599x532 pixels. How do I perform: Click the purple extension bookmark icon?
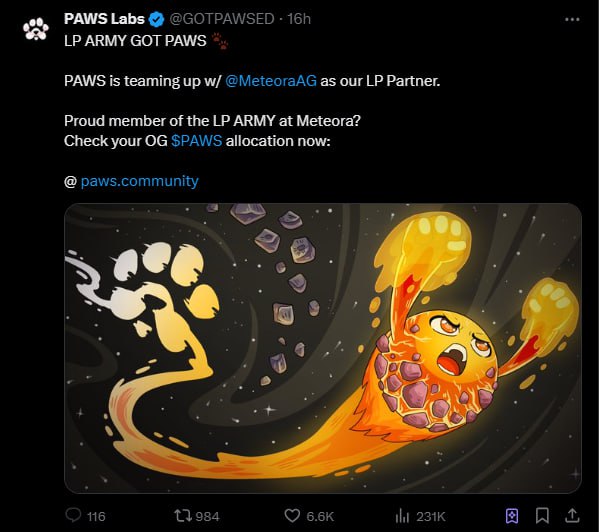pos(512,516)
